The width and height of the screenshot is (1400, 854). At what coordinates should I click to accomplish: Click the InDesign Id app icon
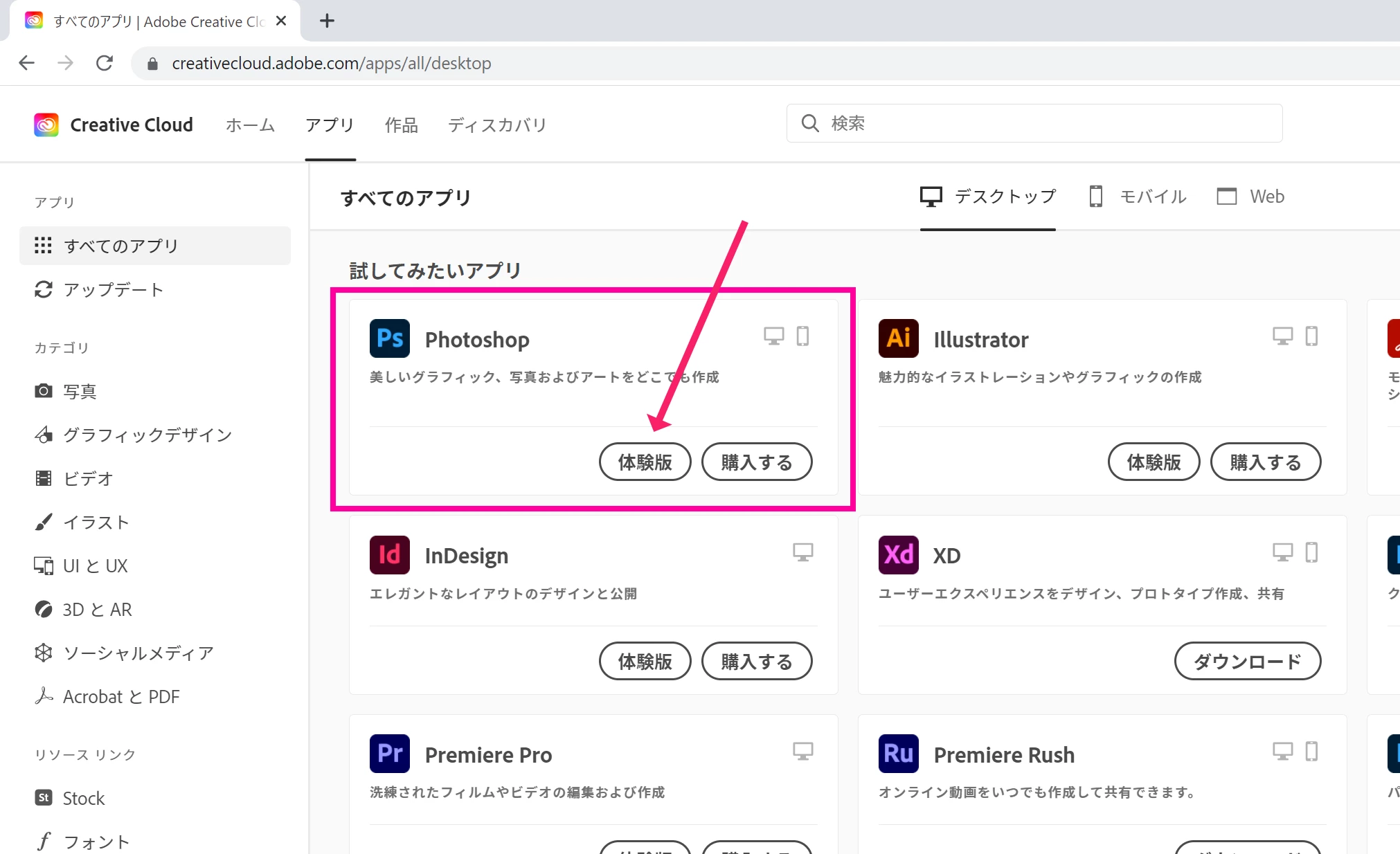click(x=389, y=555)
